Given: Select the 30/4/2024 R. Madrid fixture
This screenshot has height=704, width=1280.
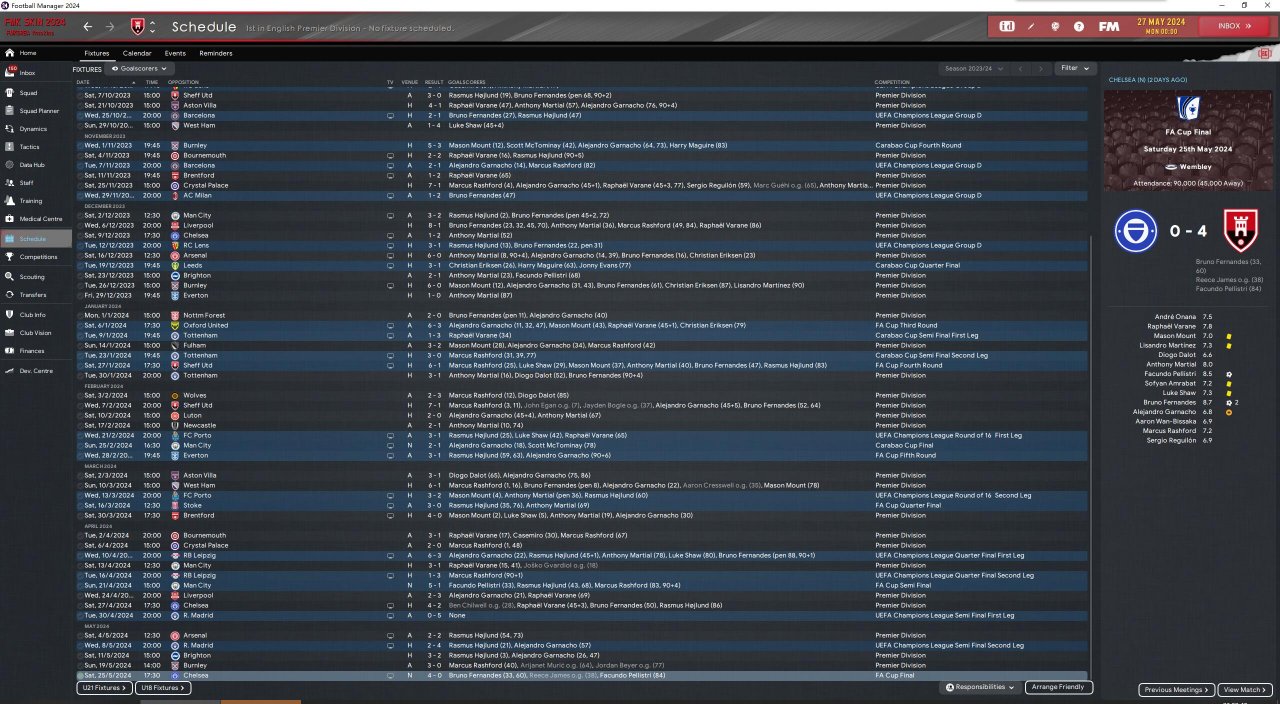Looking at the screenshot, I should (582, 615).
